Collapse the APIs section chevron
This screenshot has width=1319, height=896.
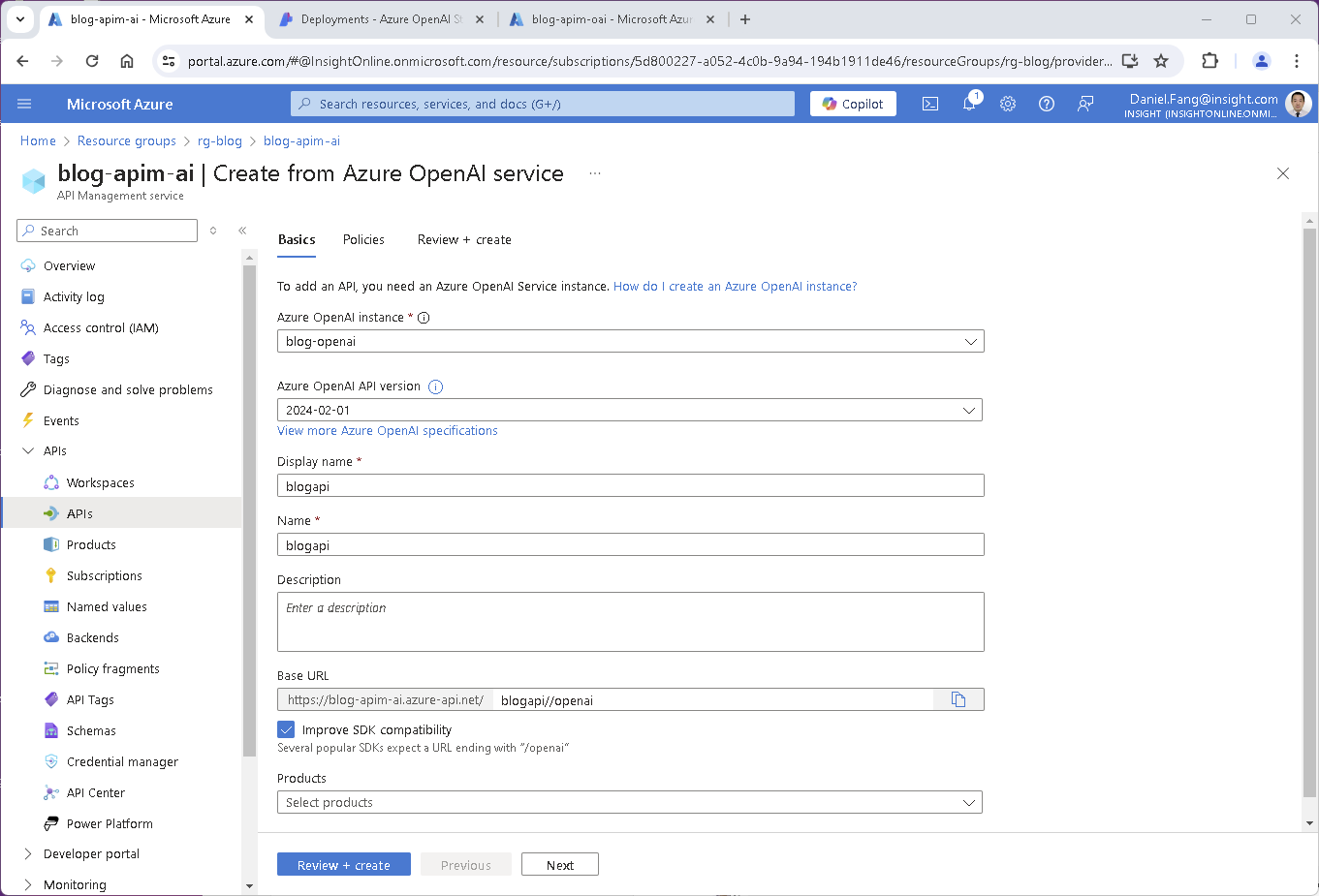(28, 450)
